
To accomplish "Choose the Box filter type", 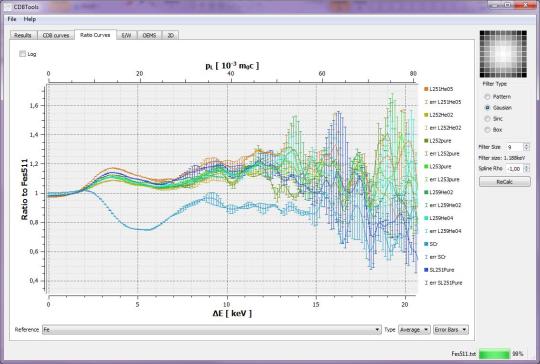I will (x=487, y=130).
